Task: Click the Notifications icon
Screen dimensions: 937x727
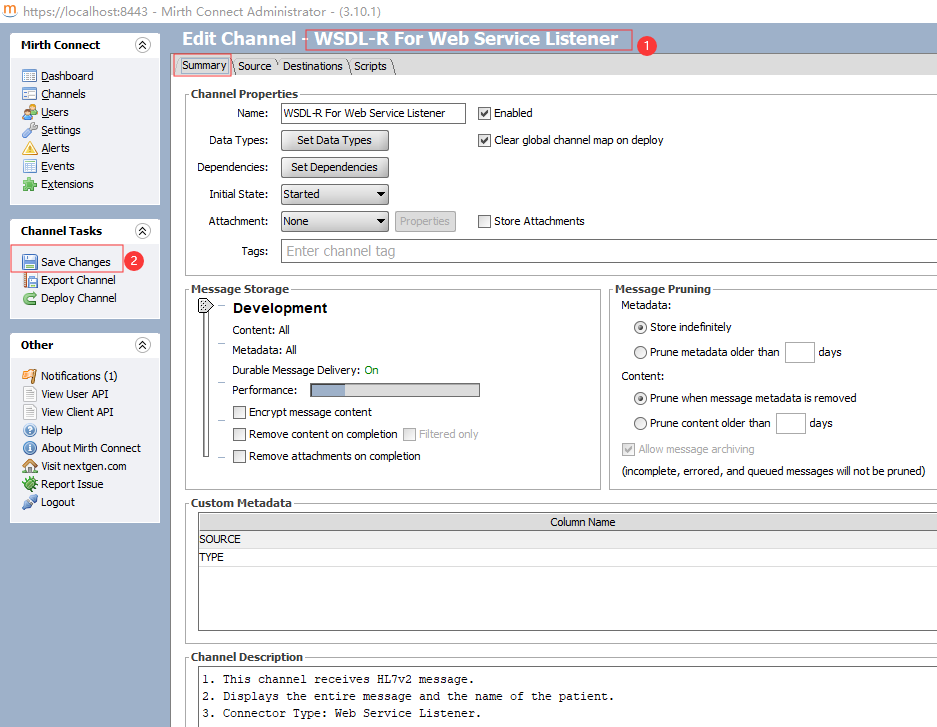Action: tap(29, 376)
